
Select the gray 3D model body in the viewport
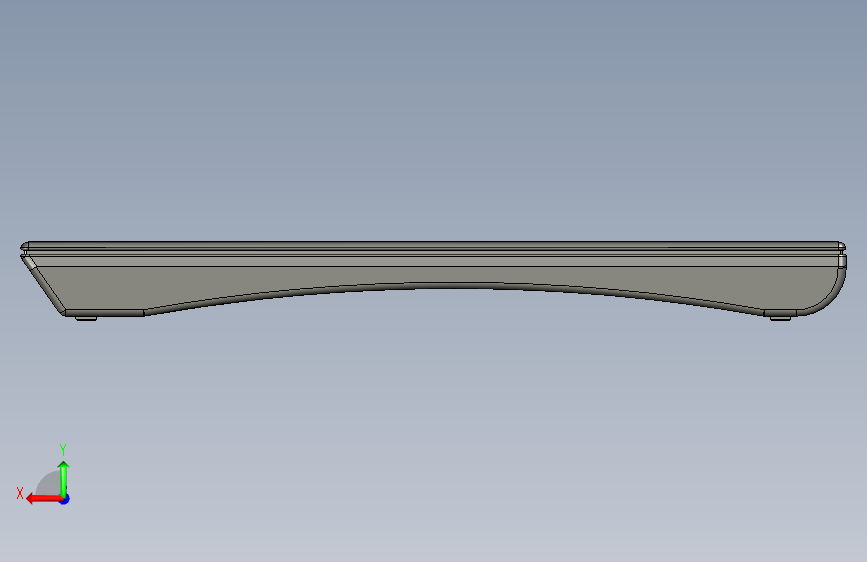(x=433, y=275)
